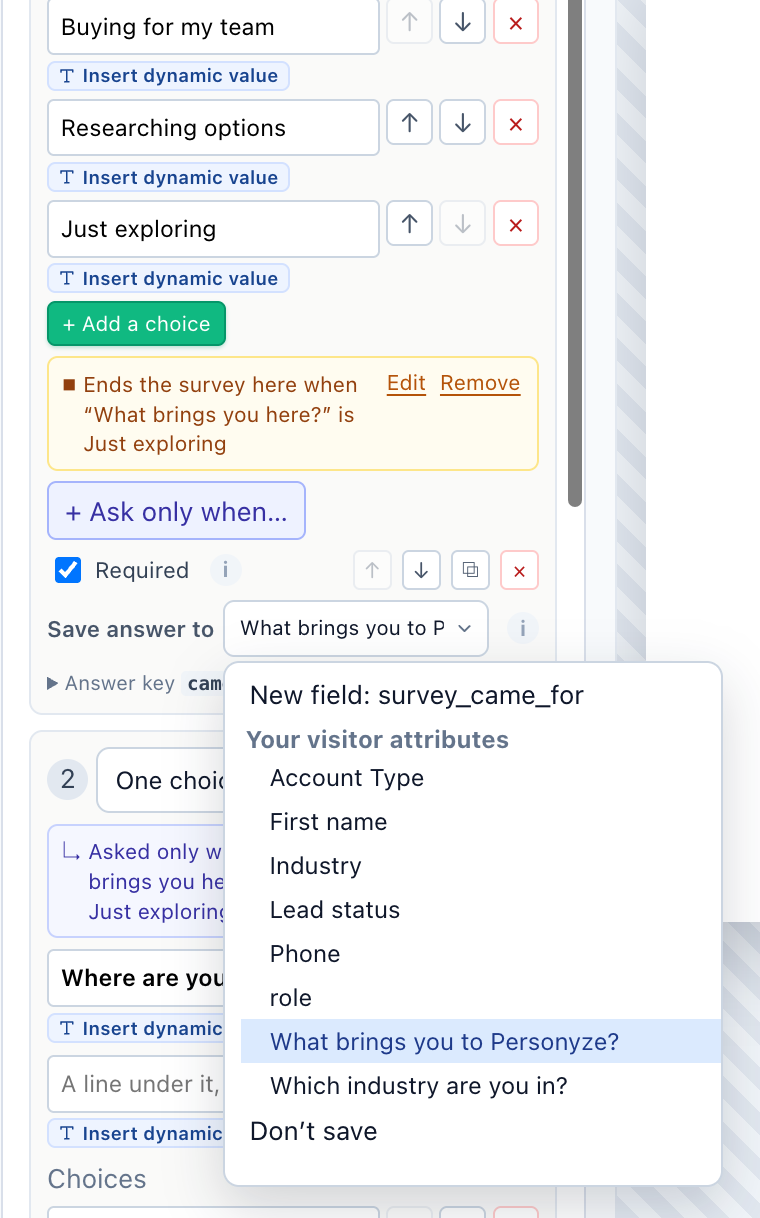This screenshot has width=760, height=1218.
Task: Move 'Researching options' choice down
Action: pos(462,124)
